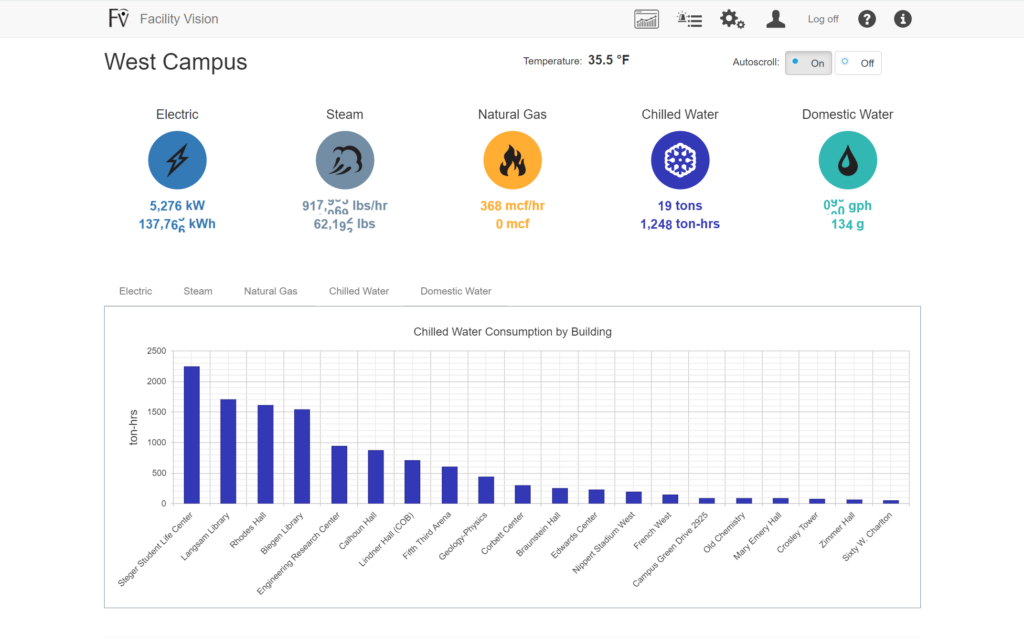Select the Electric lightning bolt icon
Viewport: 1024px width, 643px height.
(x=177, y=159)
